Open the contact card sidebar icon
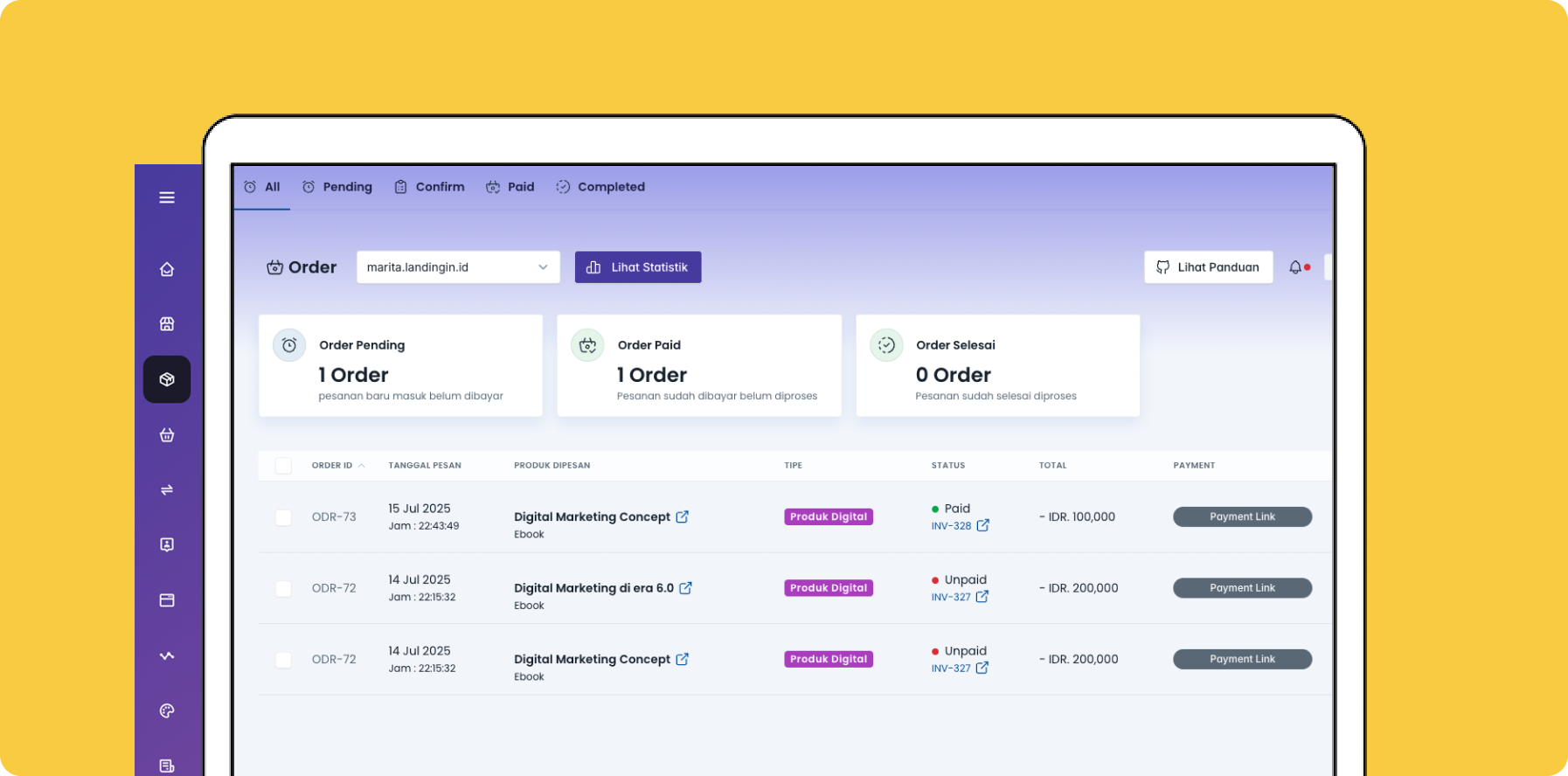This screenshot has width=1568, height=776. (x=167, y=544)
